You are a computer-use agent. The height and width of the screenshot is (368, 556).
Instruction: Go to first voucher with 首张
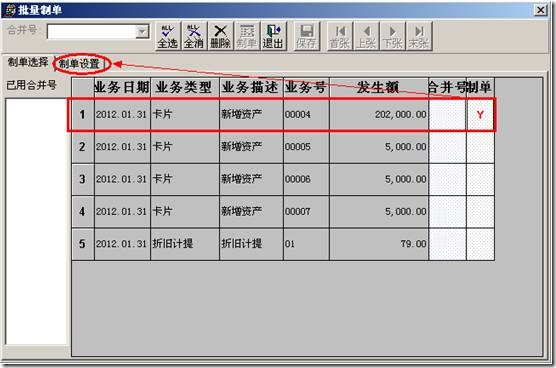tap(340, 36)
